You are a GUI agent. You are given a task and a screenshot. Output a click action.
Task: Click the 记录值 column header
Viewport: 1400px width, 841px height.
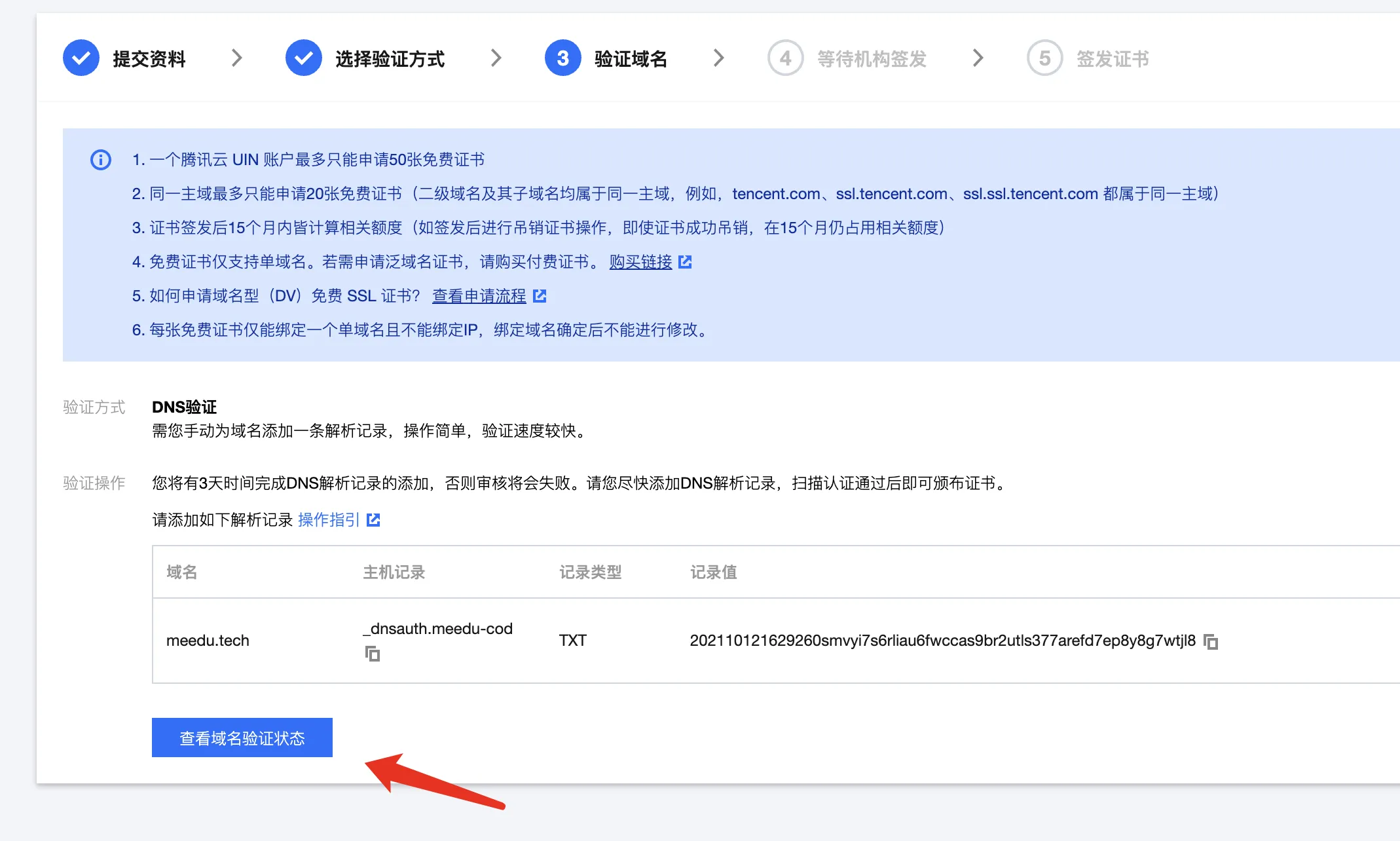pos(714,572)
